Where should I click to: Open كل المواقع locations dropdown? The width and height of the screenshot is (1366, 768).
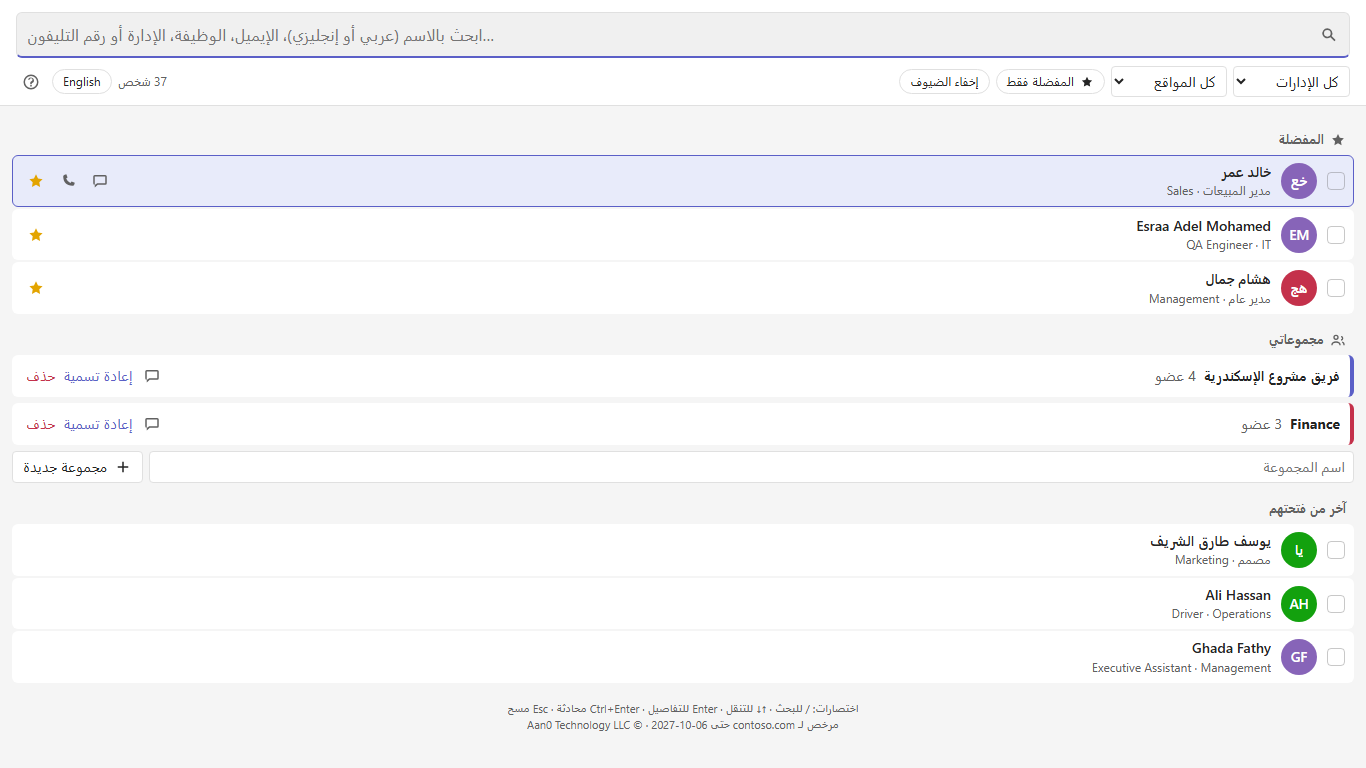tap(1169, 82)
